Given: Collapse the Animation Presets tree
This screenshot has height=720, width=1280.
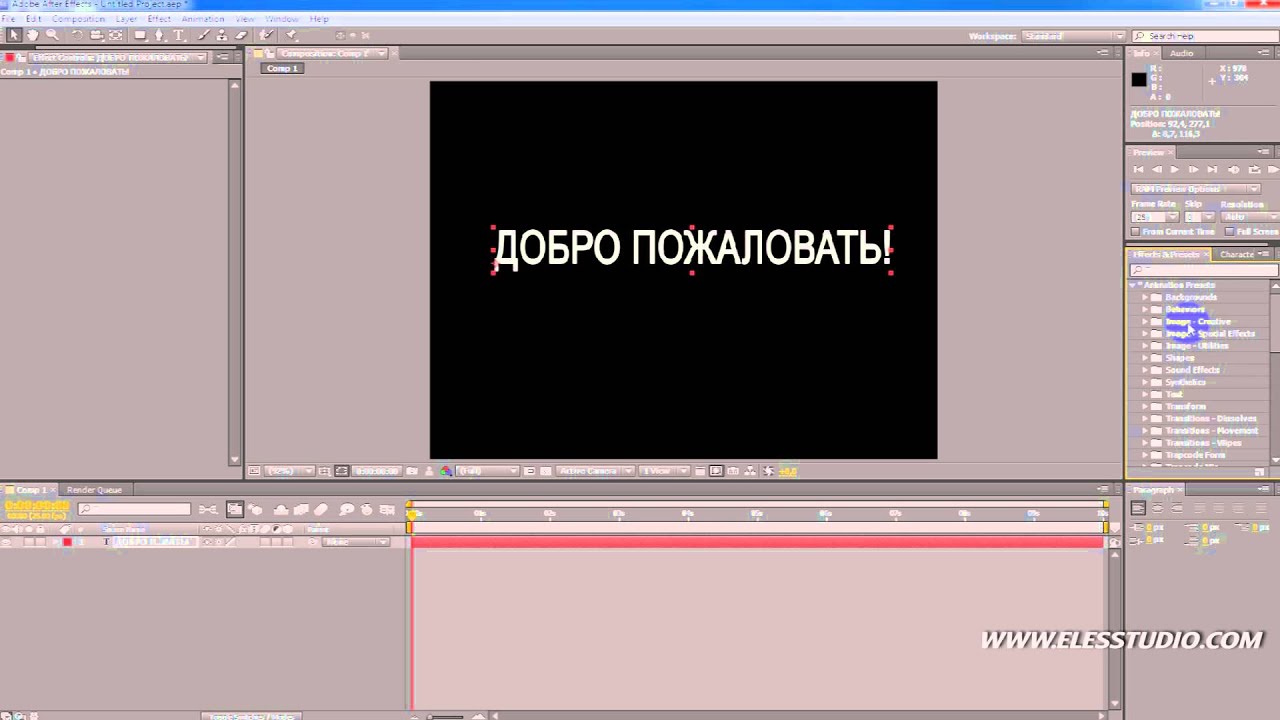Looking at the screenshot, I should (x=1133, y=285).
